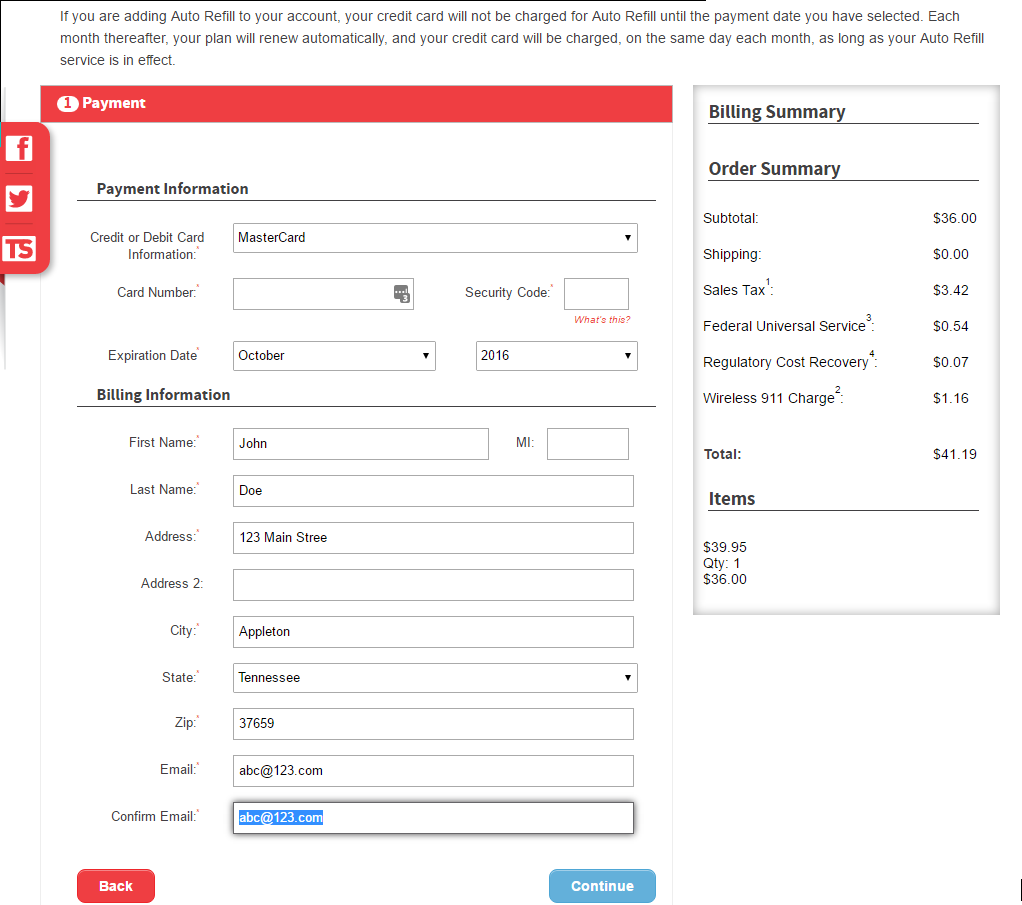Click into the Card Number field
The height and width of the screenshot is (905, 1022).
click(312, 294)
